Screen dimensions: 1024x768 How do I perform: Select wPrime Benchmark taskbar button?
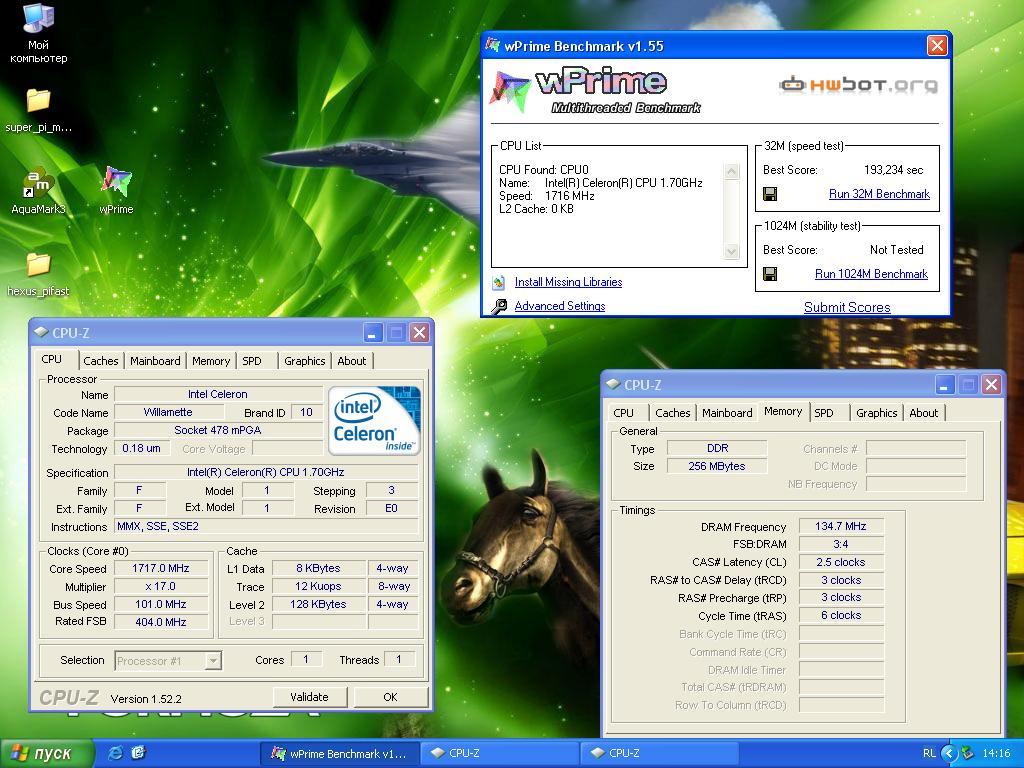tap(338, 754)
